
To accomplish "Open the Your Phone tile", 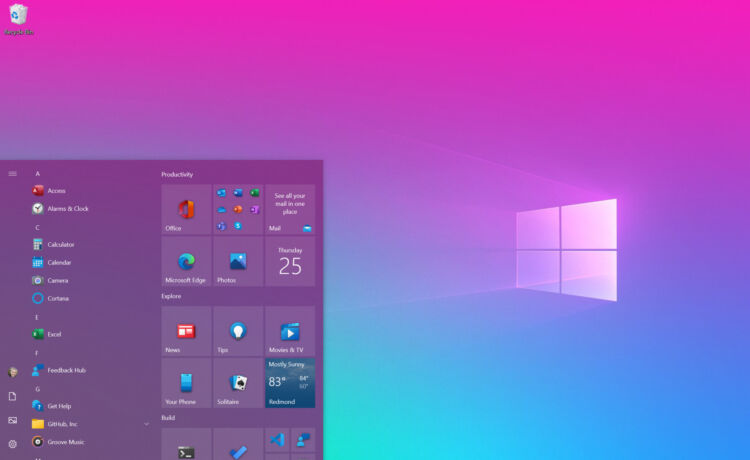I will click(x=186, y=383).
